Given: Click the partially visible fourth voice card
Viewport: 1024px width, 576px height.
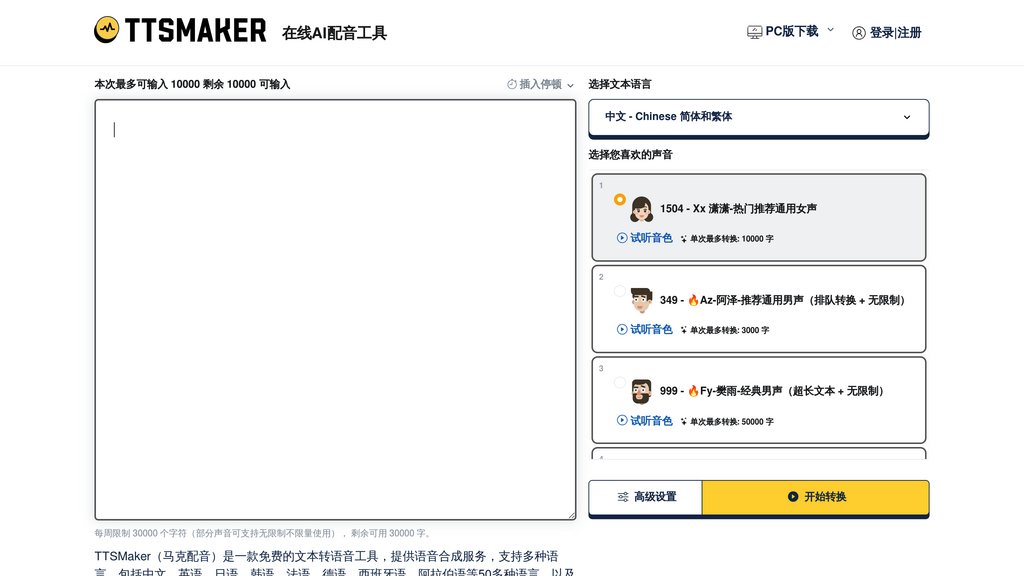Looking at the screenshot, I should coord(759,454).
